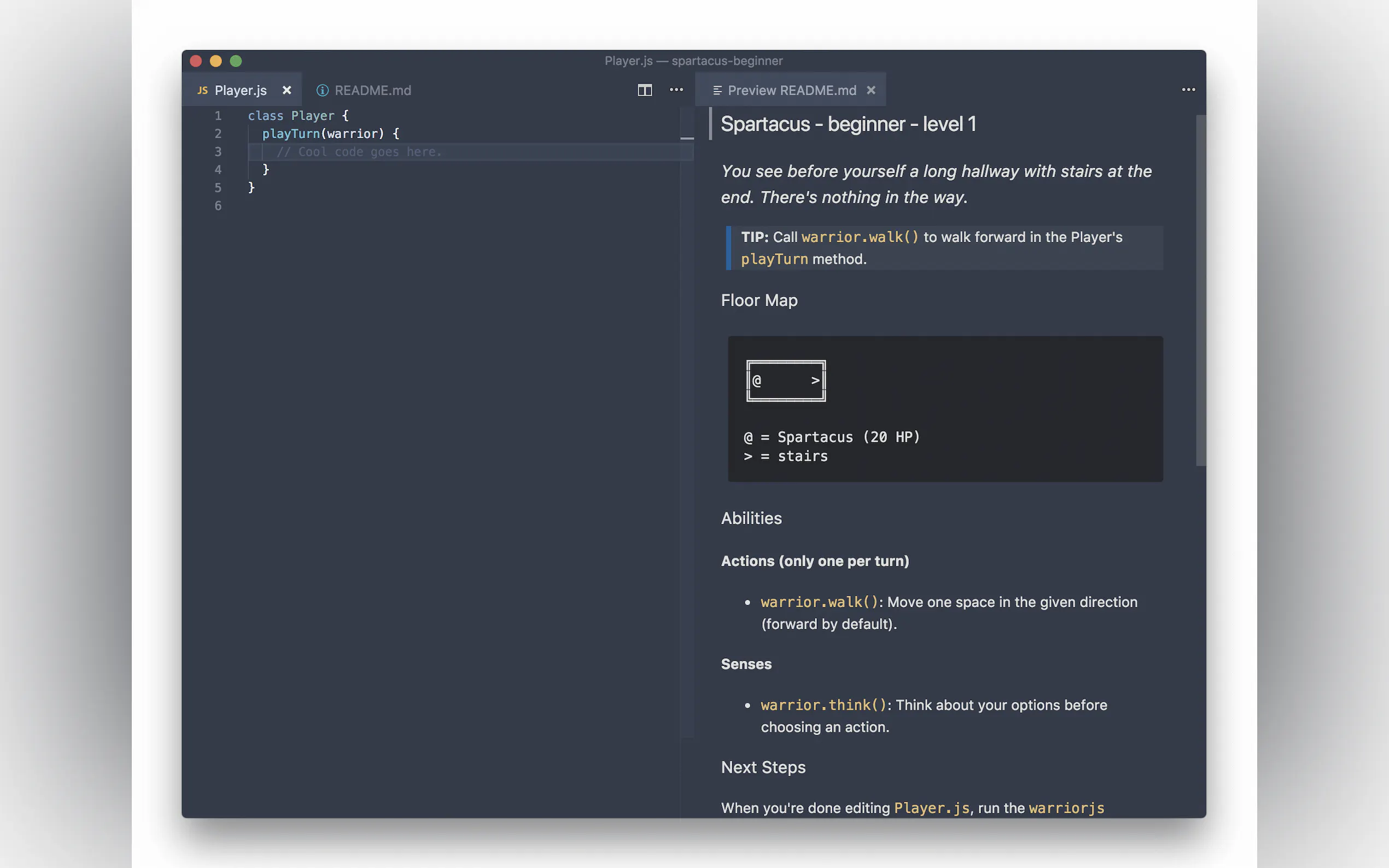The height and width of the screenshot is (868, 1389).
Task: Open the preview pane's more actions menu
Action: point(1188,90)
